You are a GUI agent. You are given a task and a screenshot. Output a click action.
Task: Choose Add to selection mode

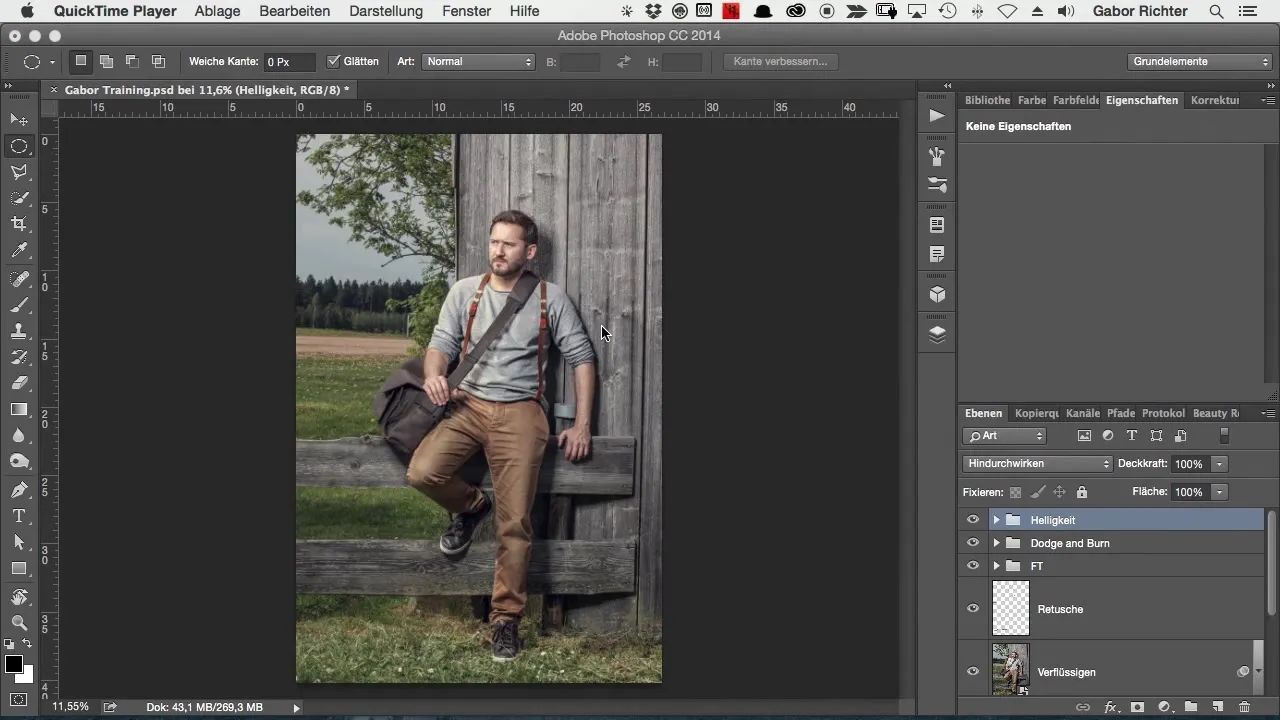point(106,61)
